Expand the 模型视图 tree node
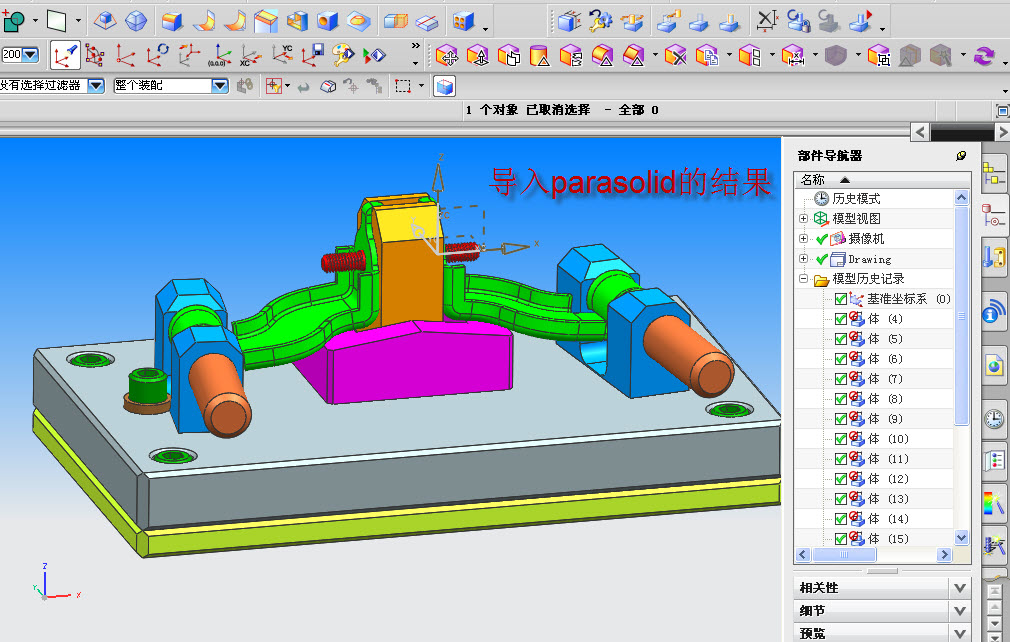This screenshot has width=1010, height=642. [803, 218]
